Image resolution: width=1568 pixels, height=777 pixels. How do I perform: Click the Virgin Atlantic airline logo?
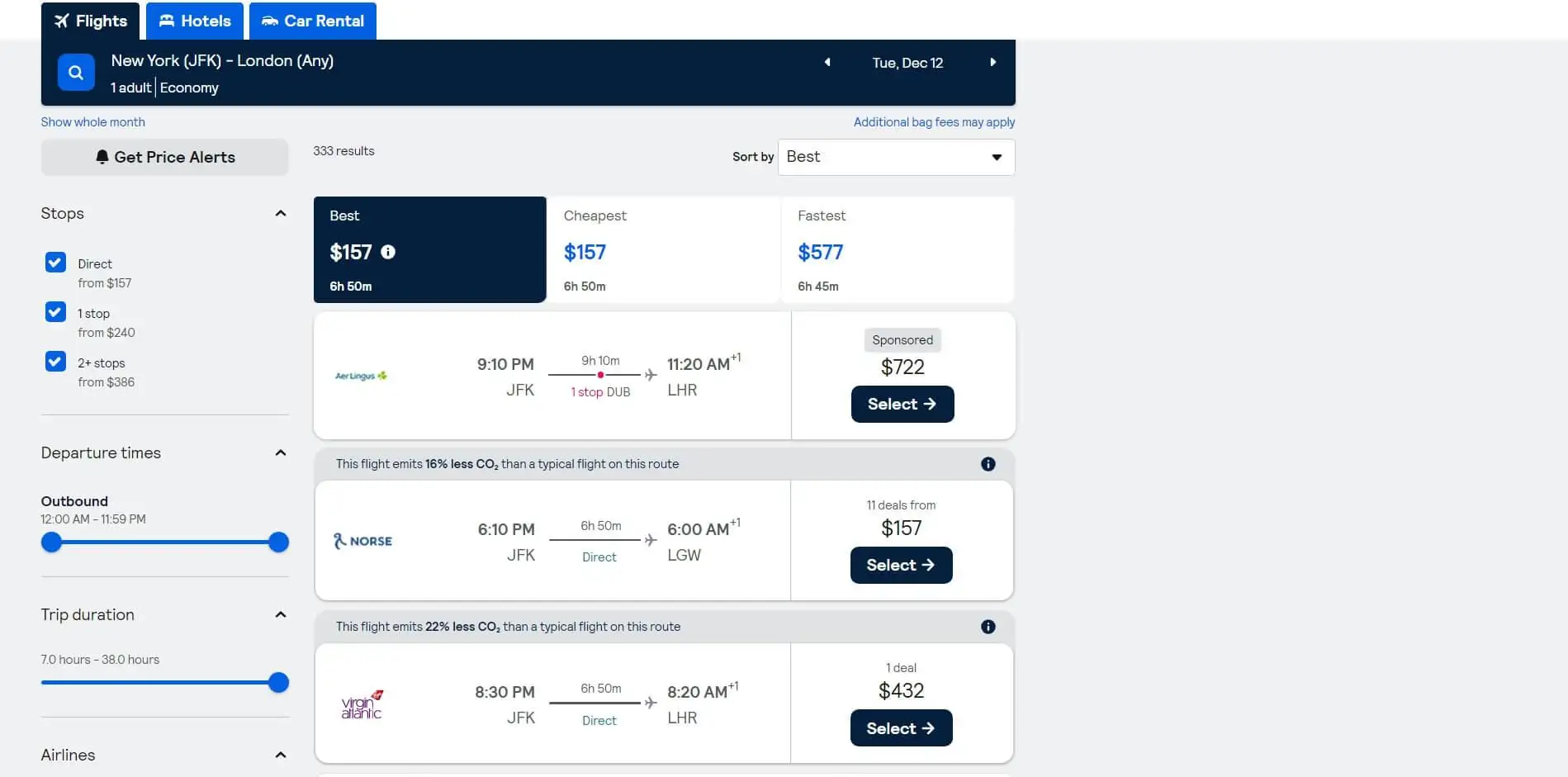point(362,704)
